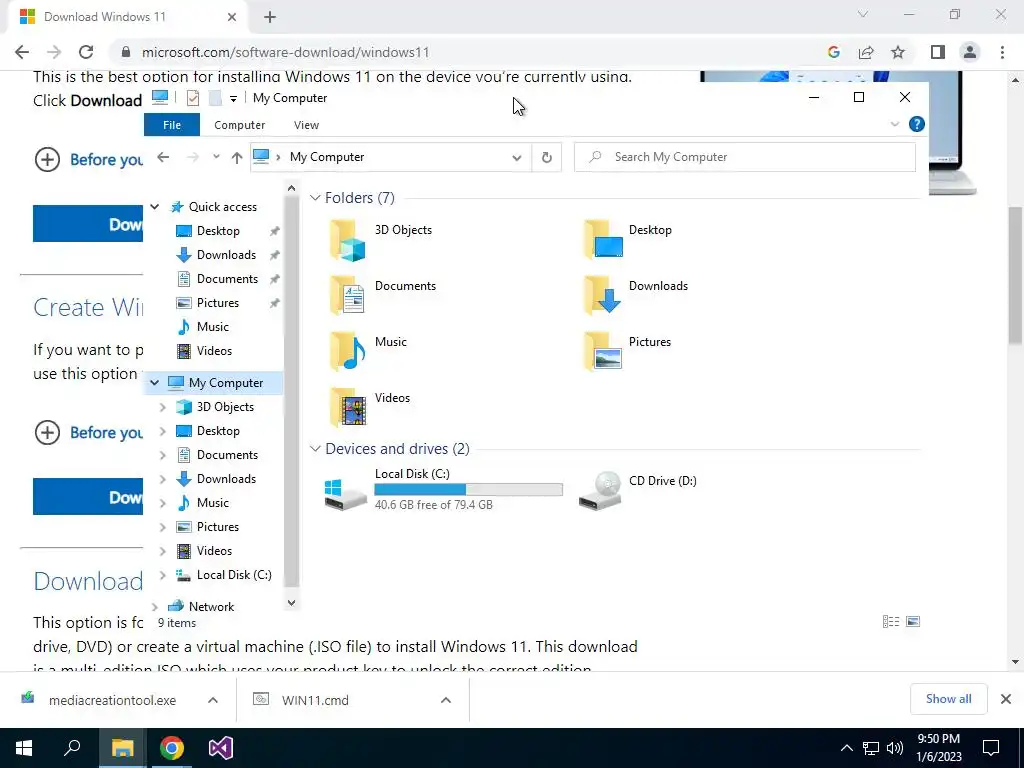Open the Documents folder in Folders group
This screenshot has width=1024, height=768.
(347, 296)
